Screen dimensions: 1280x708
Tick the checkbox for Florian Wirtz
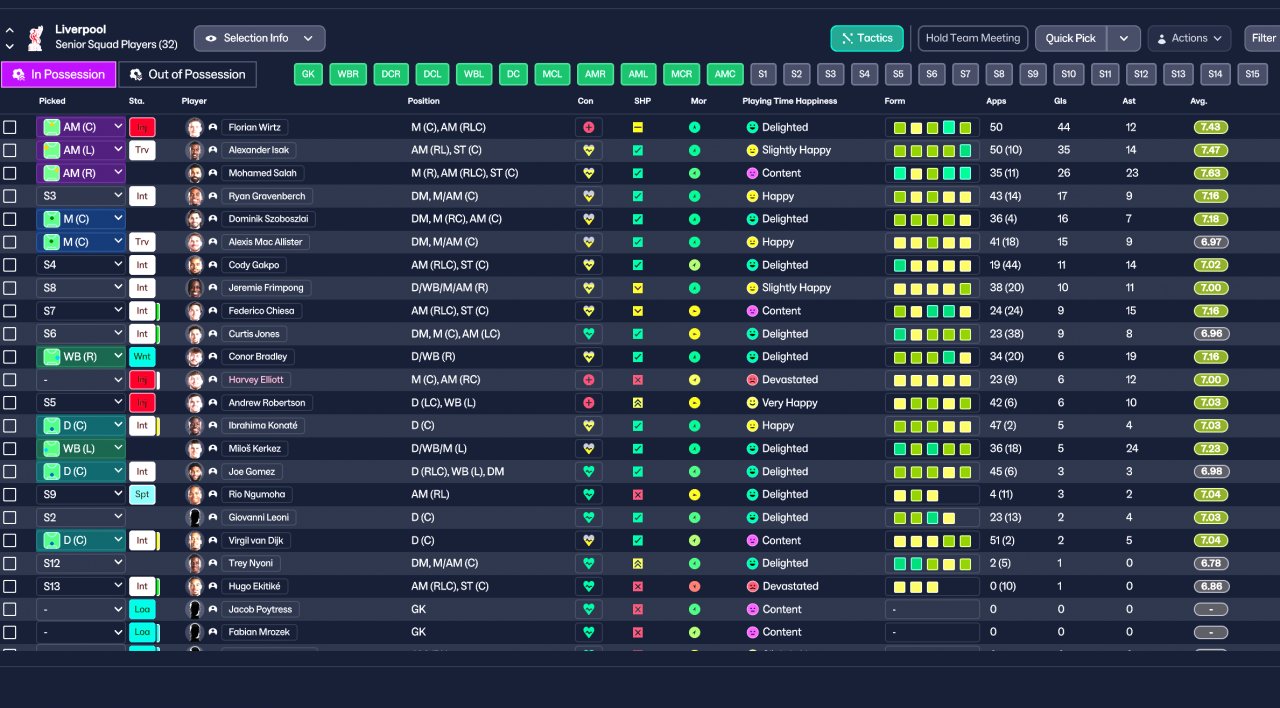click(x=10, y=128)
